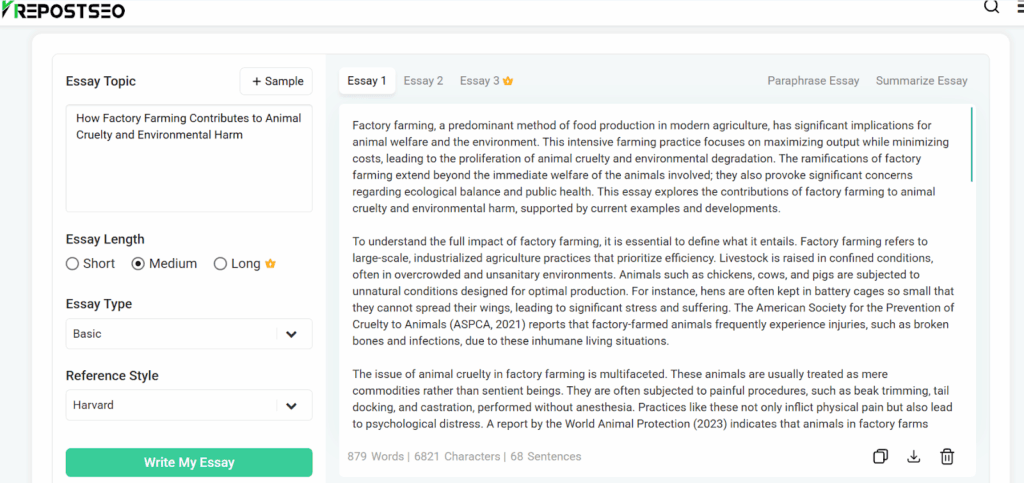Open the hamburger menu icon top right
The image size is (1024, 483).
(1020, 7)
